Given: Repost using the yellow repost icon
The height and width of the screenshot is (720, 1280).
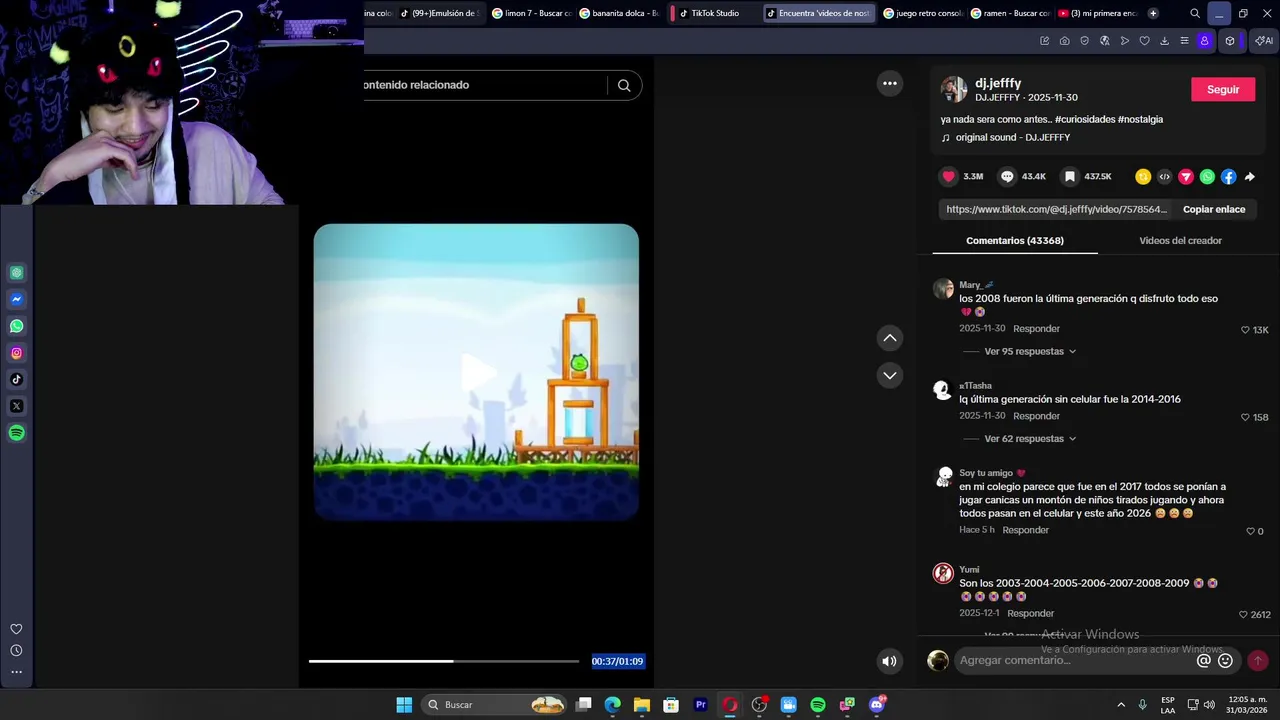Looking at the screenshot, I should coord(1143,176).
